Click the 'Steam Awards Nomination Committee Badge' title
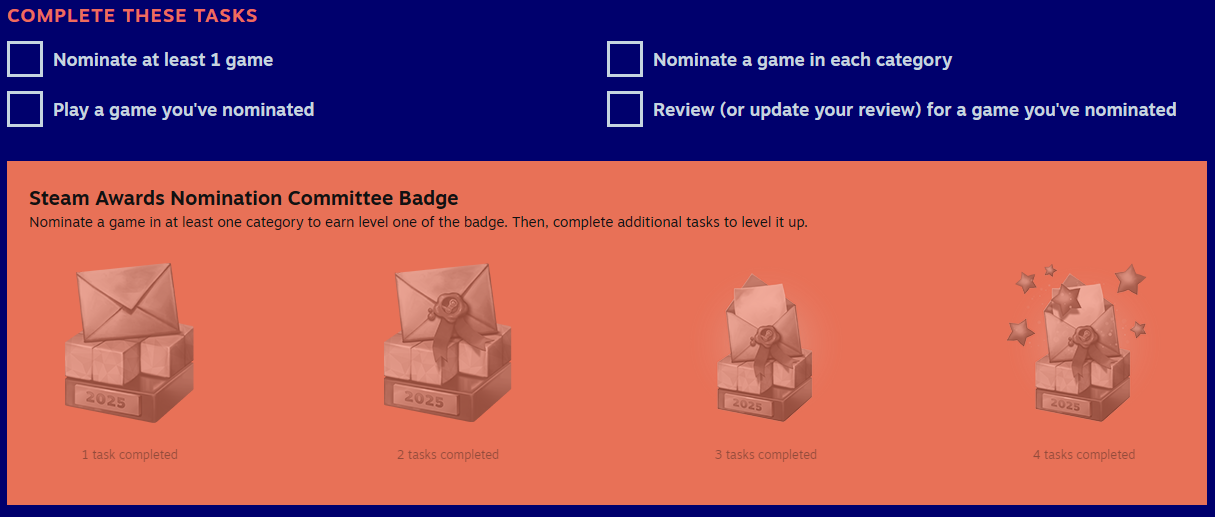The image size is (1215, 517). tap(244, 198)
